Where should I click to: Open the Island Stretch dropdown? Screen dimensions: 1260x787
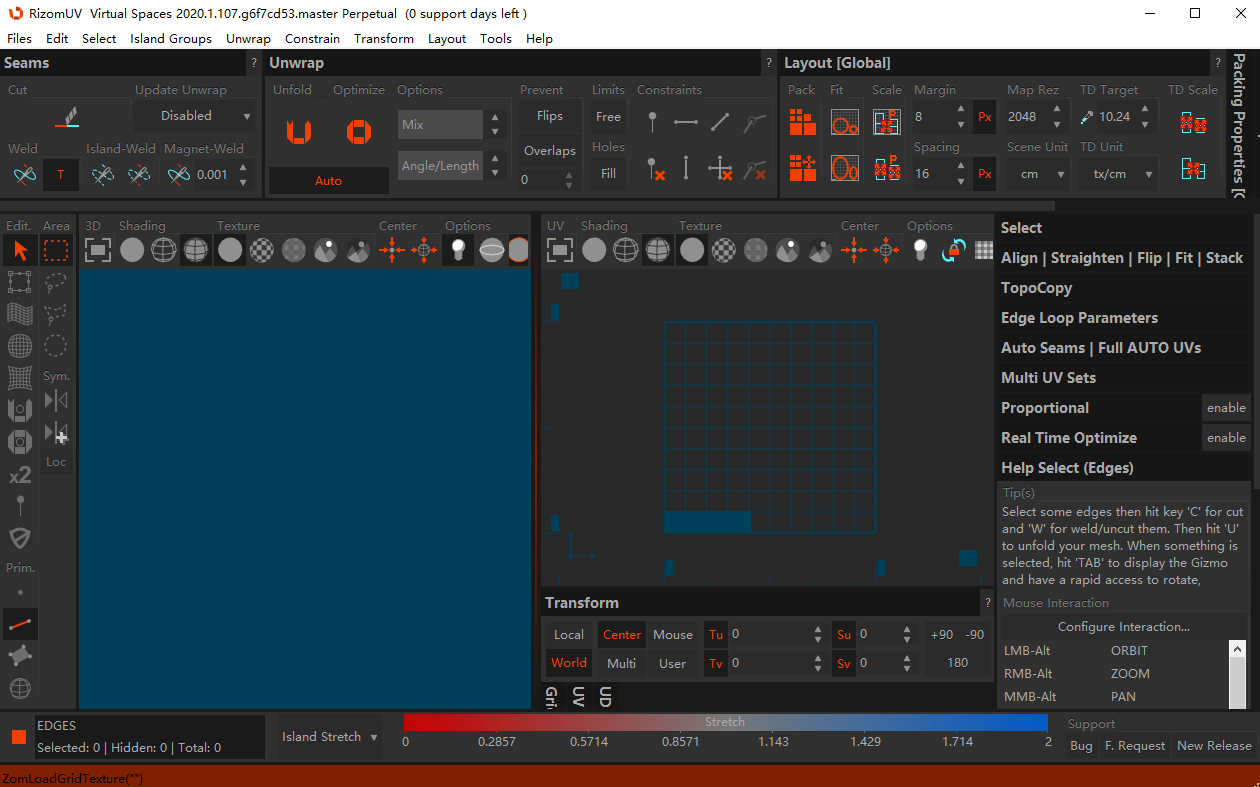[329, 737]
